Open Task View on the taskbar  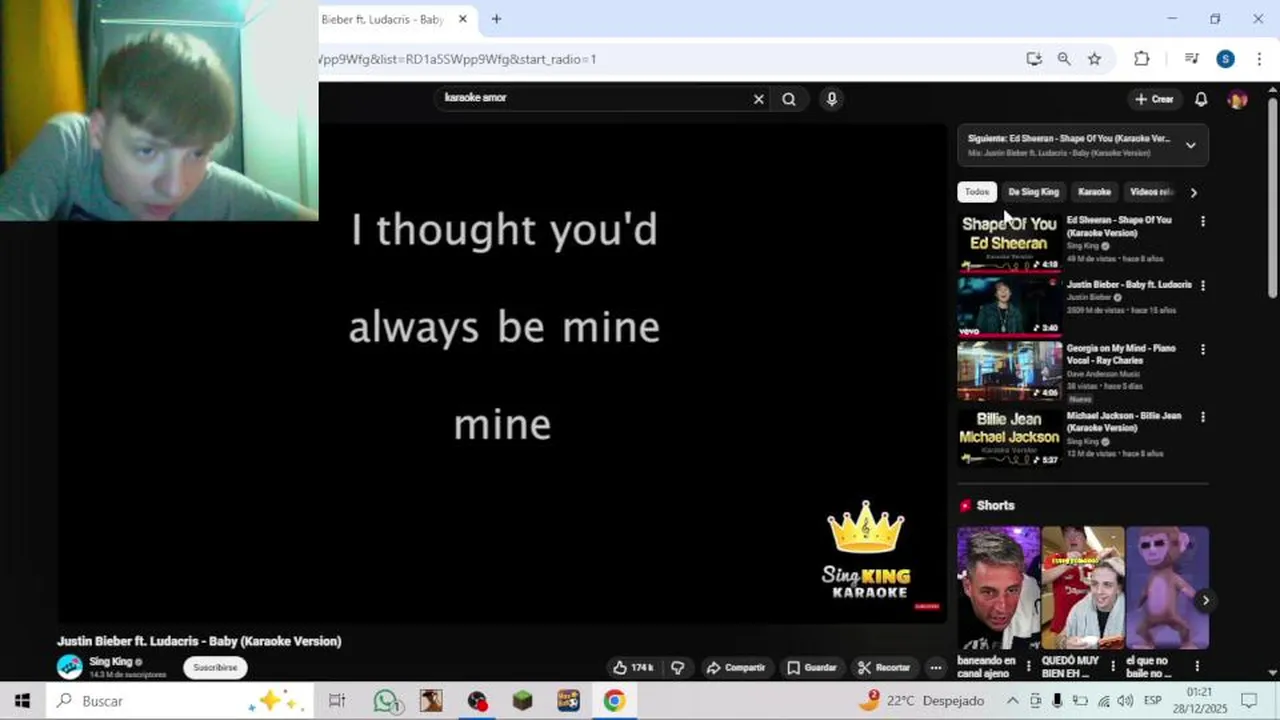click(337, 701)
